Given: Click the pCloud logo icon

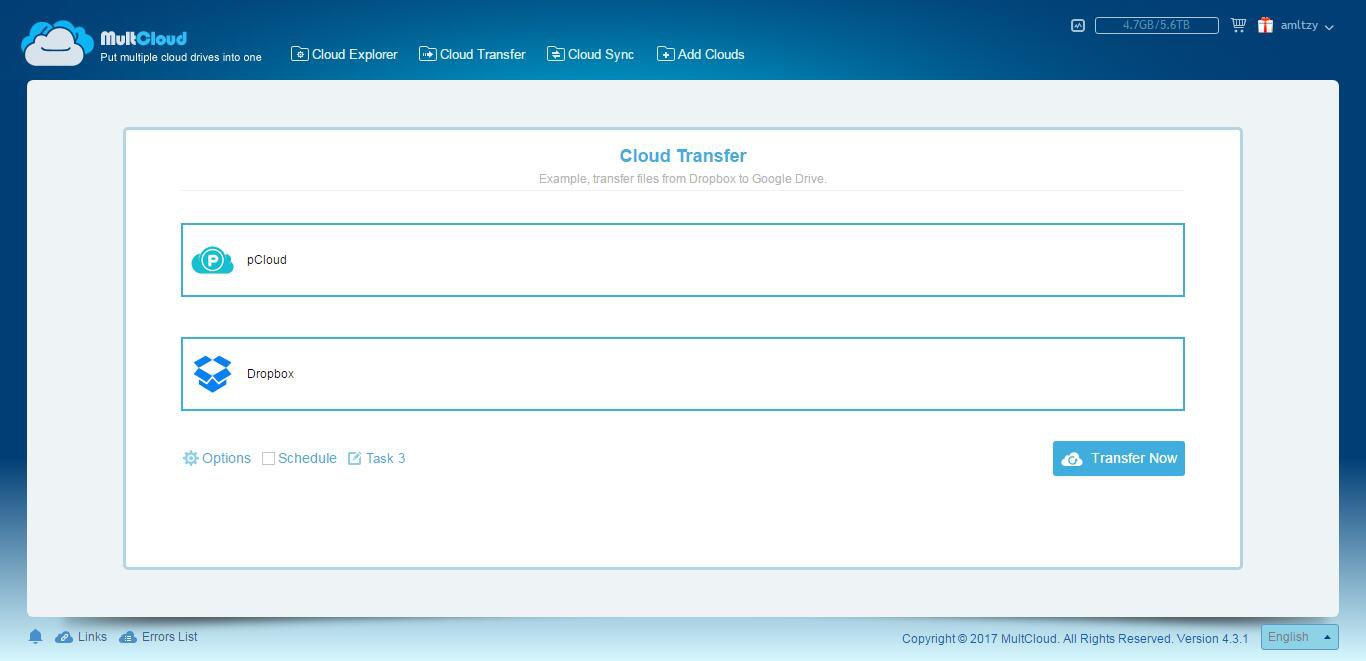Looking at the screenshot, I should (212, 260).
